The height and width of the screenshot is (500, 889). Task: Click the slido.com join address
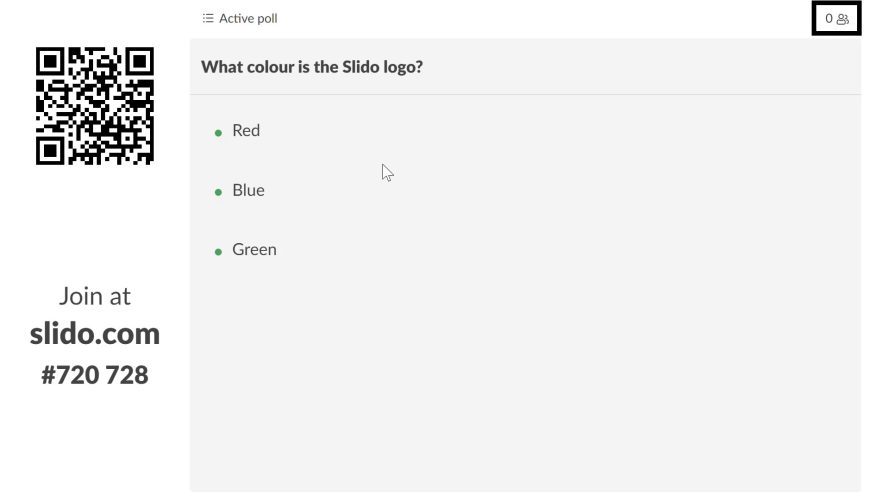[x=95, y=333]
